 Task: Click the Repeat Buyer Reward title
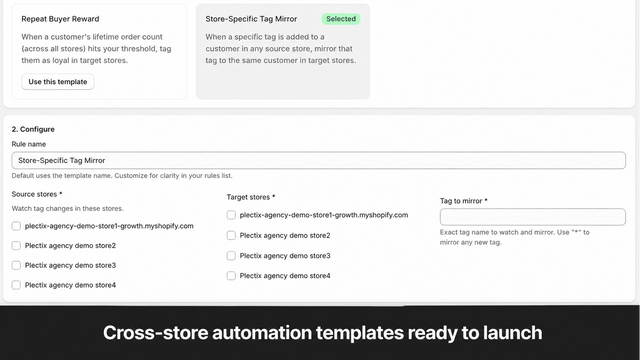(x=60, y=19)
